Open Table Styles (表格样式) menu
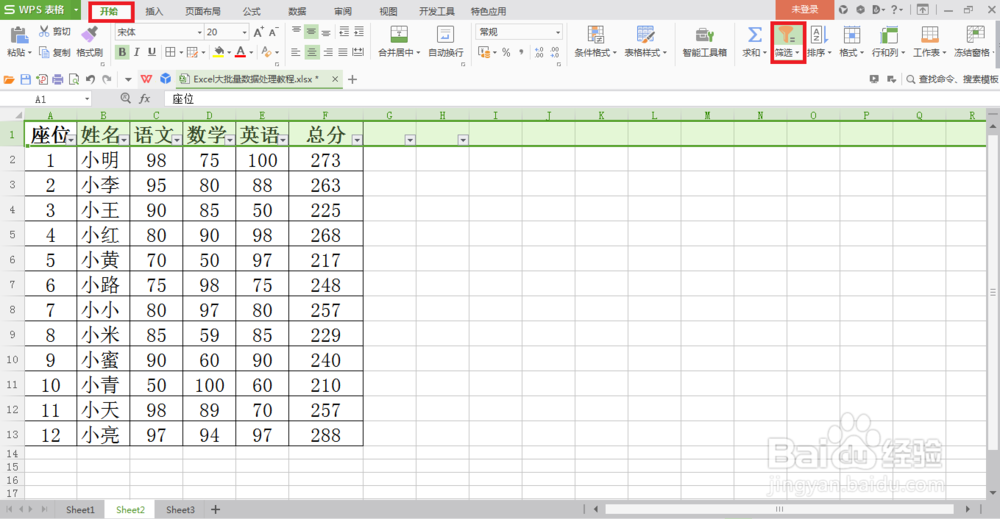This screenshot has height=519, width=1000. coord(645,41)
